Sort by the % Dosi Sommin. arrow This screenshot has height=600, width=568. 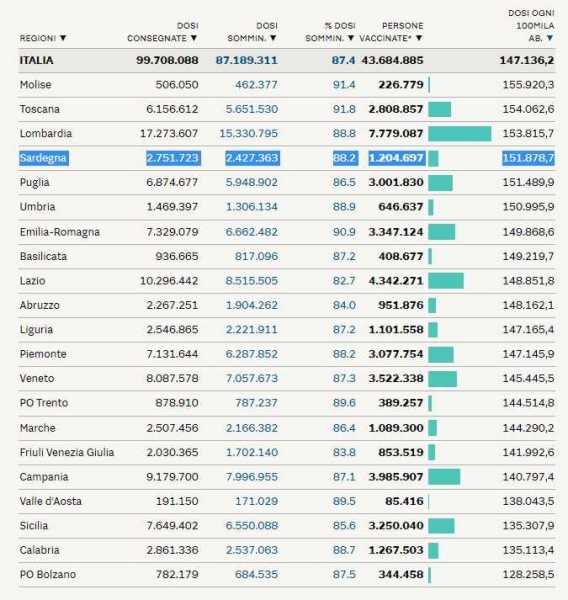tap(351, 38)
